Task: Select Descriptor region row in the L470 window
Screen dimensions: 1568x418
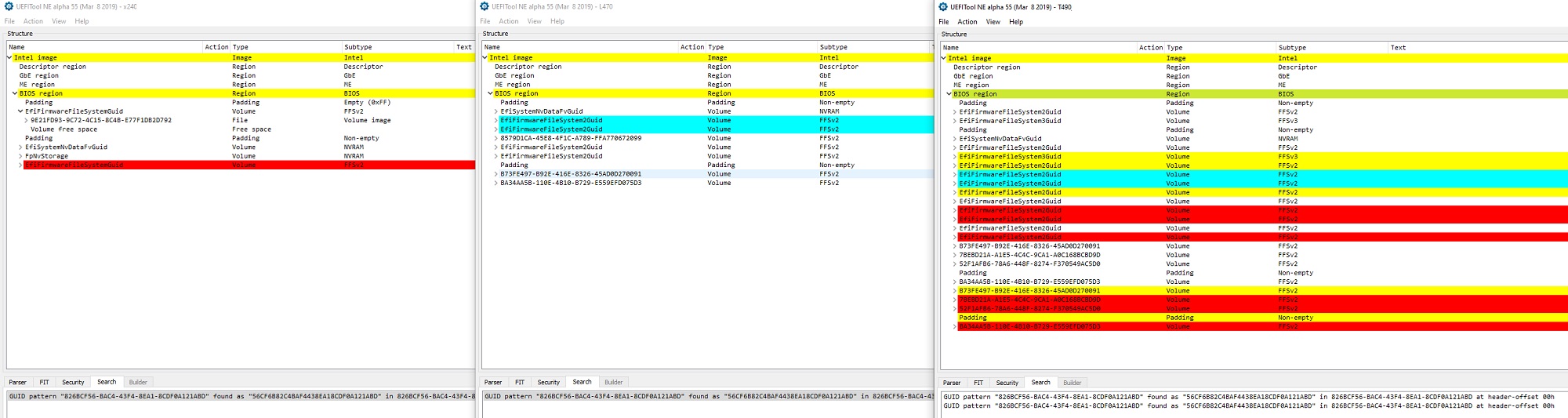Action: pos(708,67)
